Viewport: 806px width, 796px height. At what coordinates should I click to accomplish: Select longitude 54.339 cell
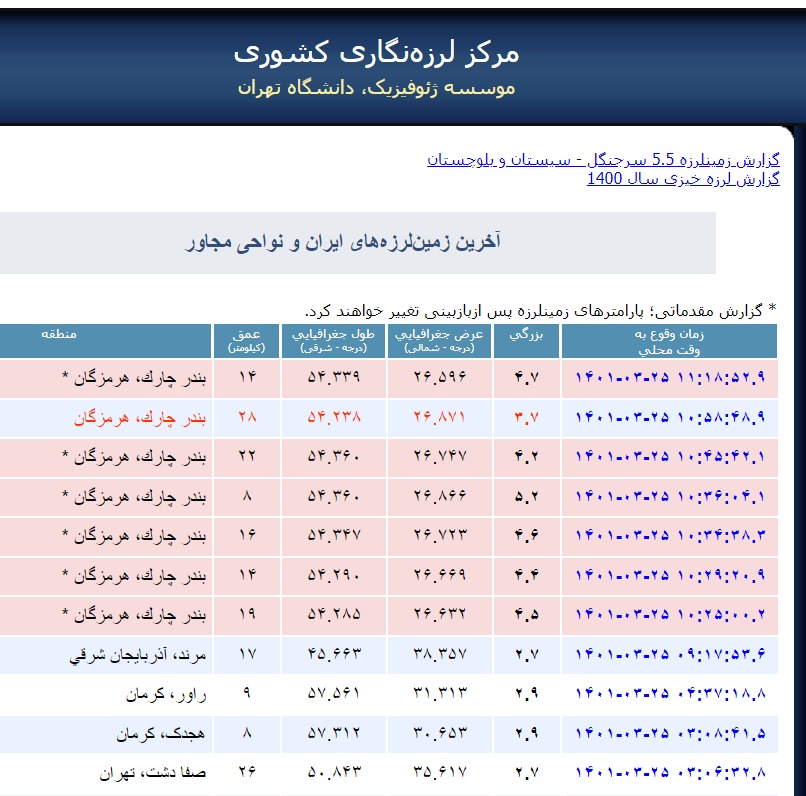tap(334, 377)
